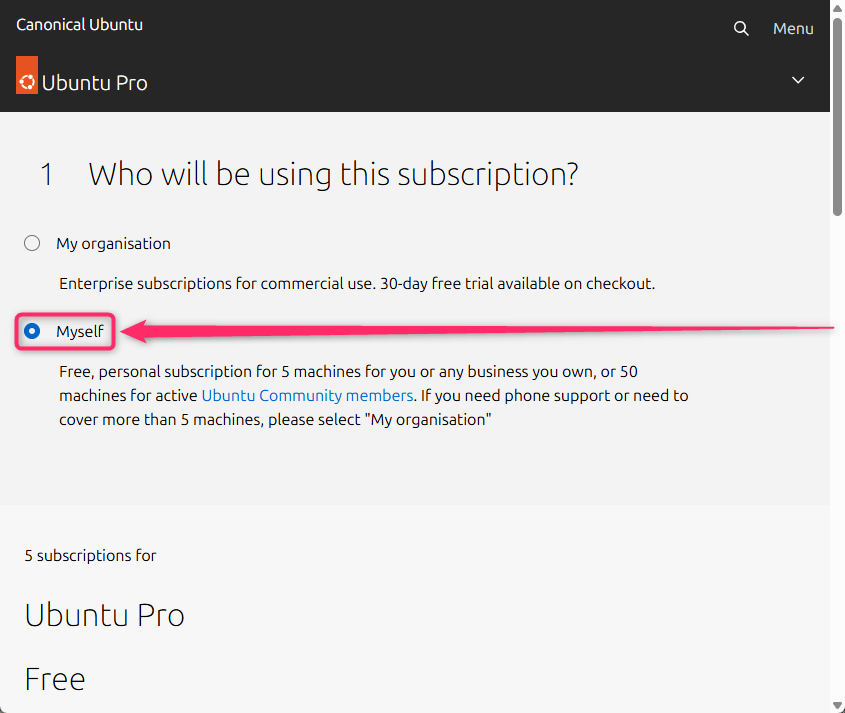Select the Myself radio button
845x713 pixels.
tap(32, 331)
